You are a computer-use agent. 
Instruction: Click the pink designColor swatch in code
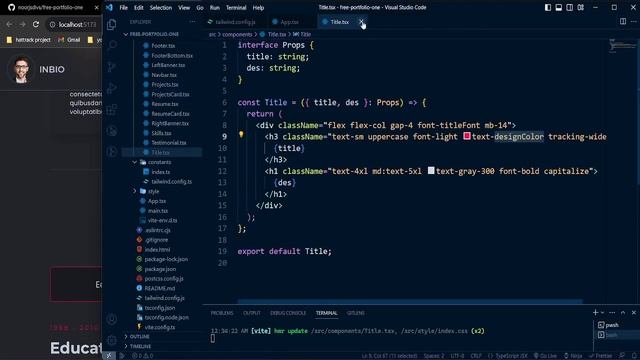pos(467,136)
